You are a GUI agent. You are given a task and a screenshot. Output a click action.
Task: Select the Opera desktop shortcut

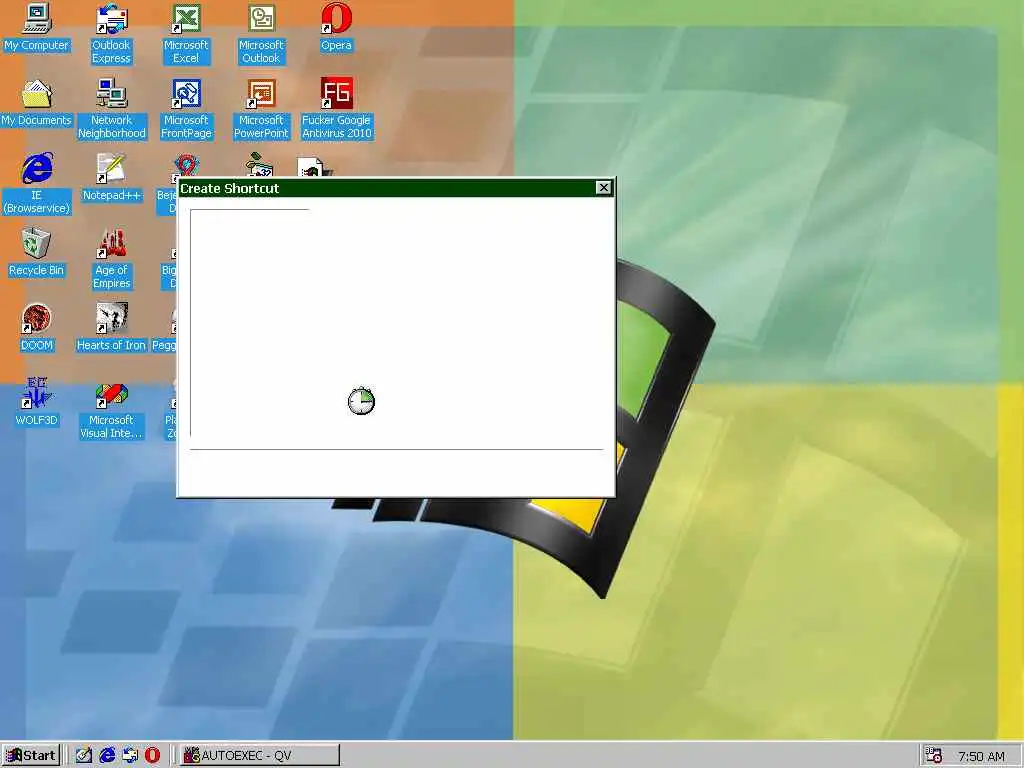[336, 27]
